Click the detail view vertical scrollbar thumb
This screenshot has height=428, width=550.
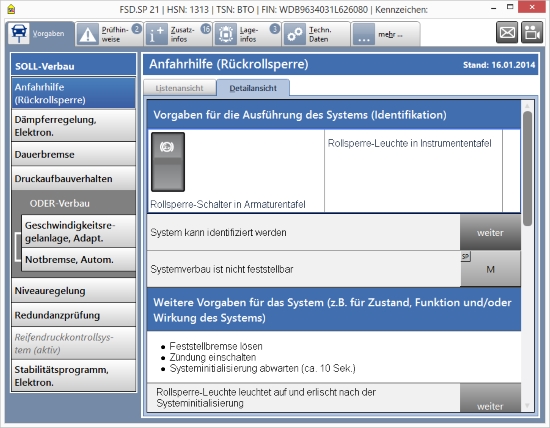point(527,168)
